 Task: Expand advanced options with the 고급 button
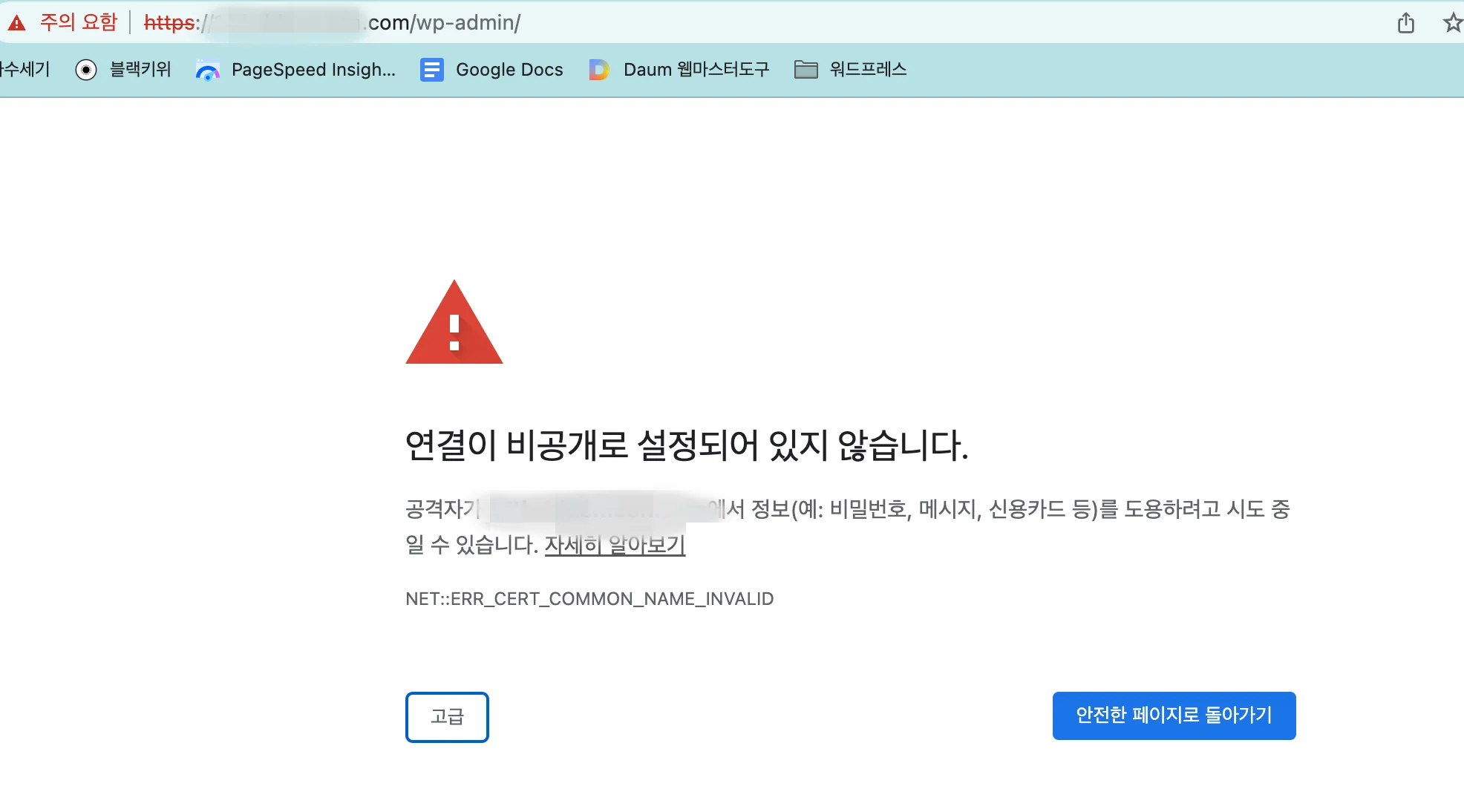coord(446,716)
